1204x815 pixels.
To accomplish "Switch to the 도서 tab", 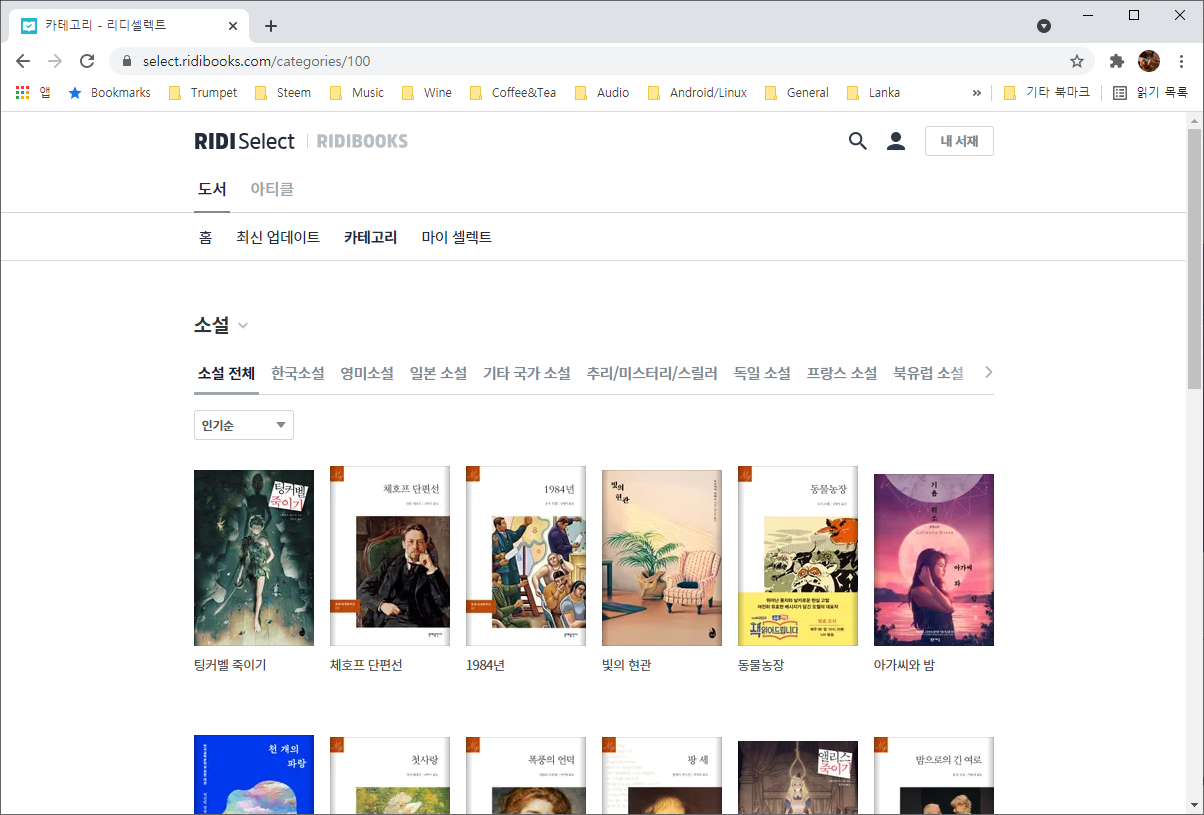I will tap(212, 189).
